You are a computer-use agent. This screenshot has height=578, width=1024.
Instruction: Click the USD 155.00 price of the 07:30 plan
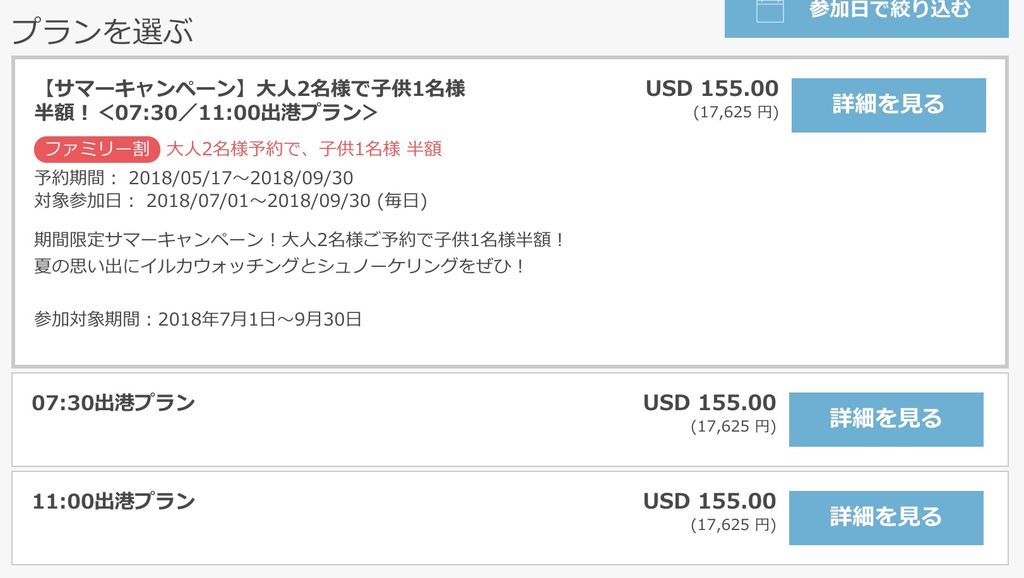pyautogui.click(x=709, y=402)
